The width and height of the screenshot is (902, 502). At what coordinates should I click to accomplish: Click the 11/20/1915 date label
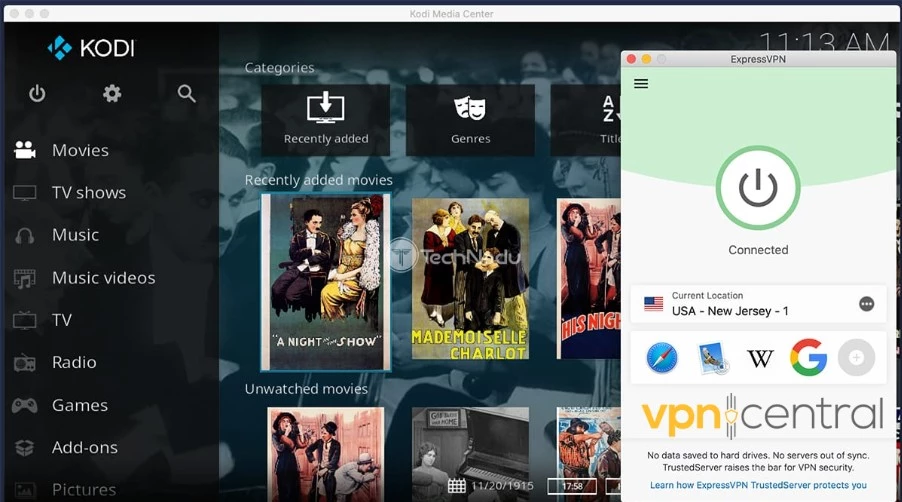click(502, 486)
